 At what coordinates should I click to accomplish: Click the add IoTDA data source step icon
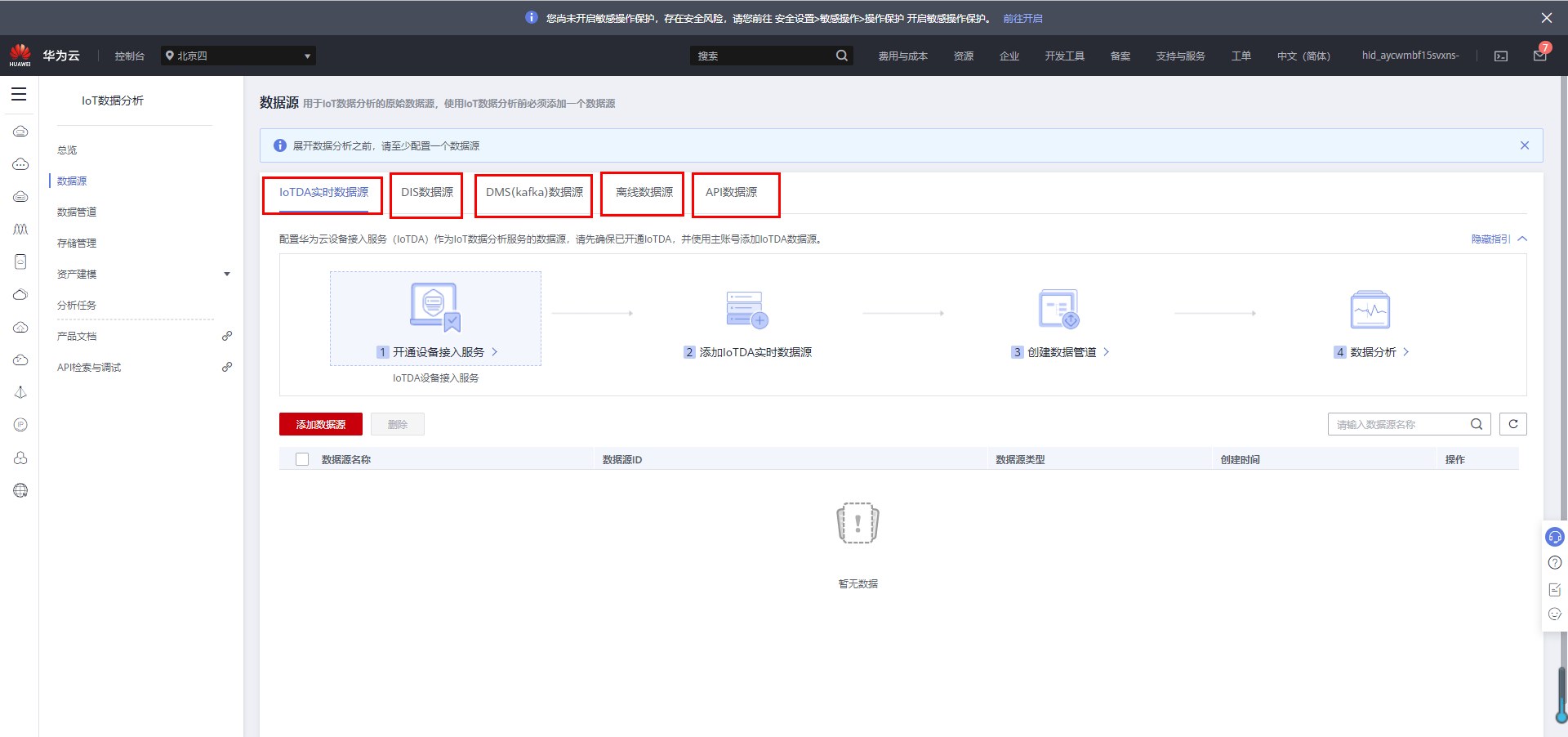(747, 310)
